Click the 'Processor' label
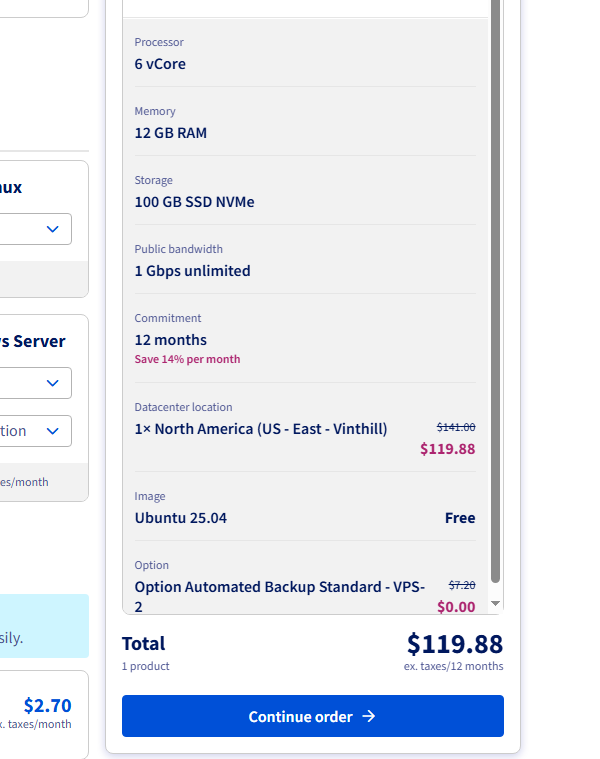 tap(159, 42)
